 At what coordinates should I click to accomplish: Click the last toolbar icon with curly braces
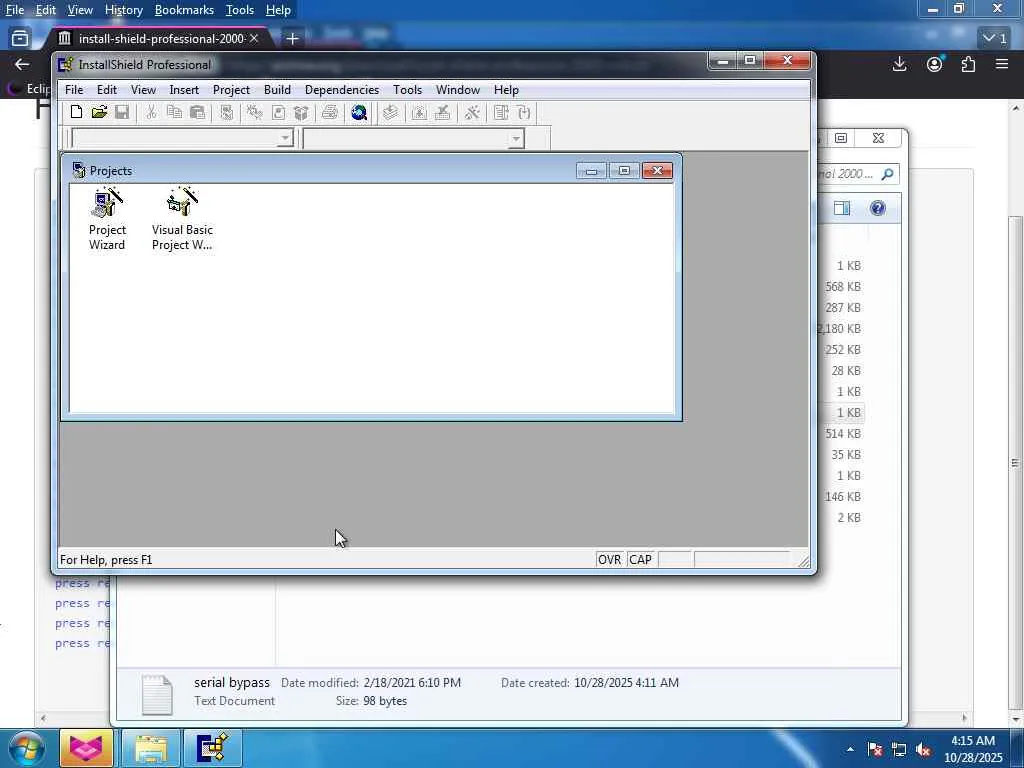(x=524, y=112)
